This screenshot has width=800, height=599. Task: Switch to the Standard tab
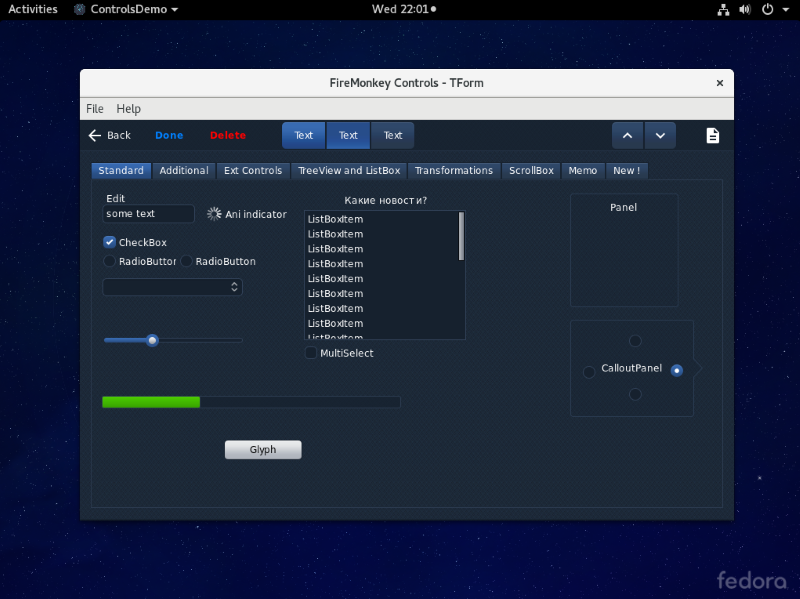[121, 170]
